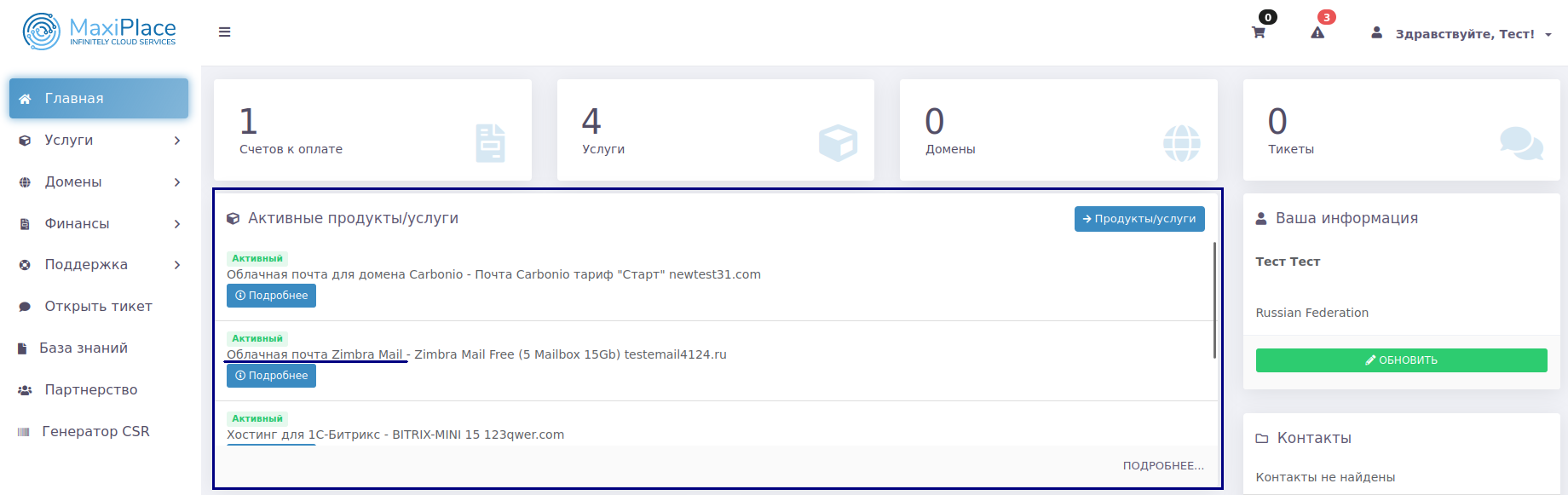Click the active services list scrollbar
This screenshot has width=1568, height=495.
[x=1214, y=300]
